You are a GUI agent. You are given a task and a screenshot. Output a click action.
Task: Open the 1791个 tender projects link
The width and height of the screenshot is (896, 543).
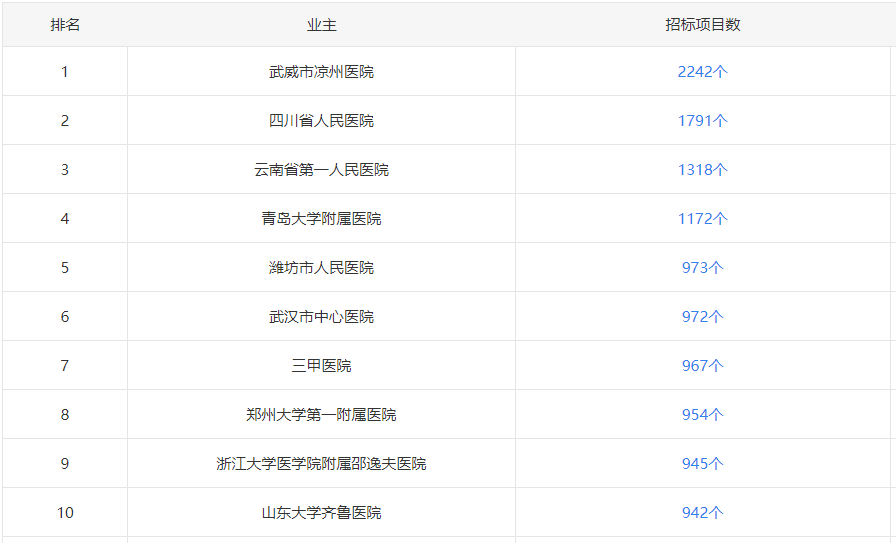702,121
